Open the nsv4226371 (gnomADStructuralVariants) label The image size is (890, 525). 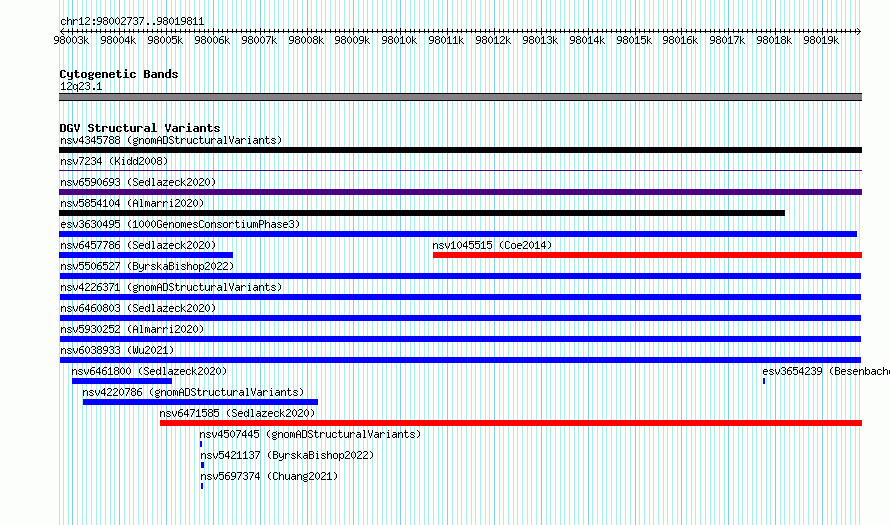point(171,287)
